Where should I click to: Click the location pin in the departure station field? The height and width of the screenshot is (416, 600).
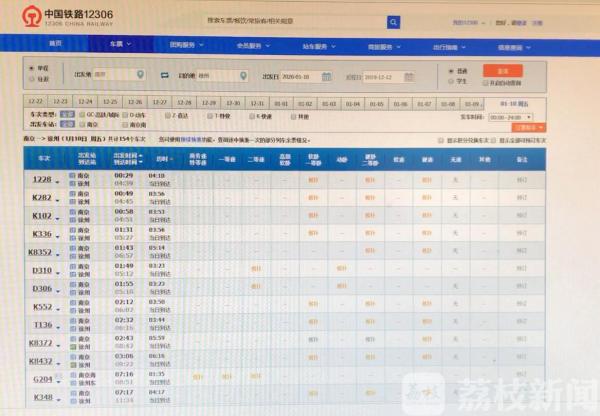coord(140,76)
